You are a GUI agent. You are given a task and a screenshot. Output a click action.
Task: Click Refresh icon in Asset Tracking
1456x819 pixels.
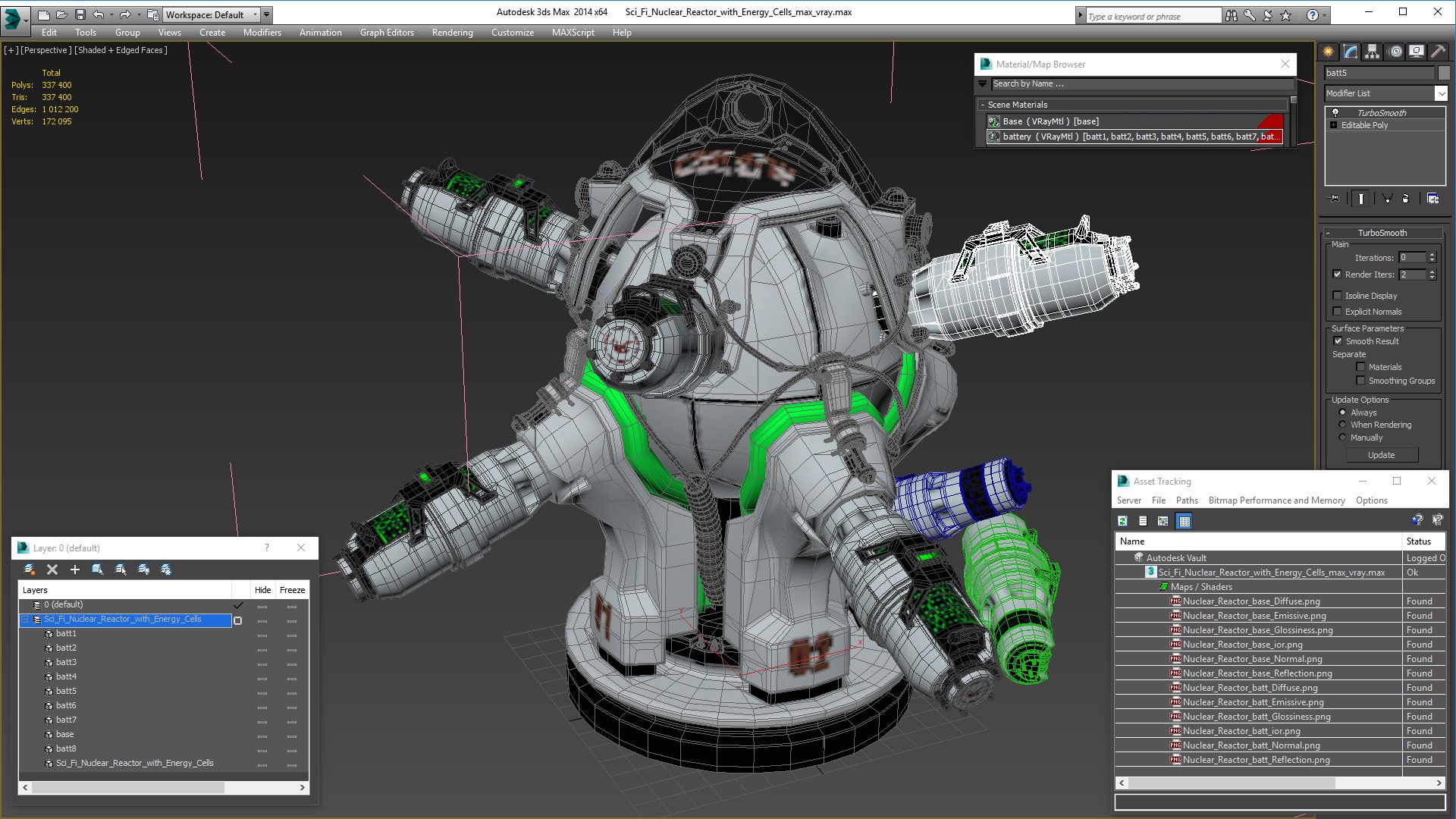(x=1123, y=521)
